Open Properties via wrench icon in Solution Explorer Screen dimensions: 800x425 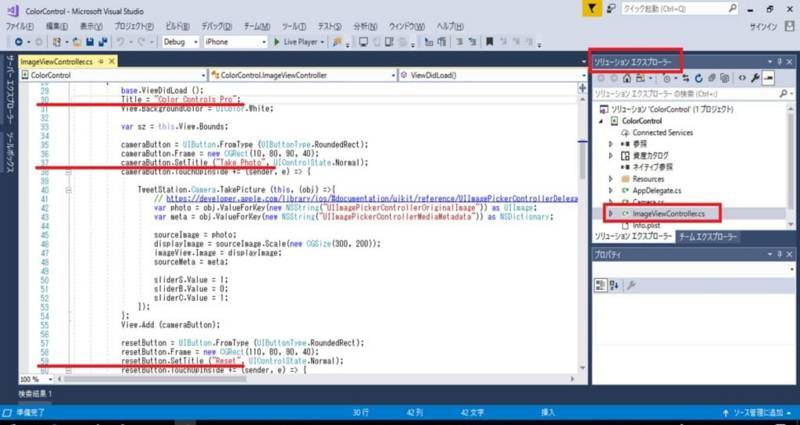click(x=755, y=78)
